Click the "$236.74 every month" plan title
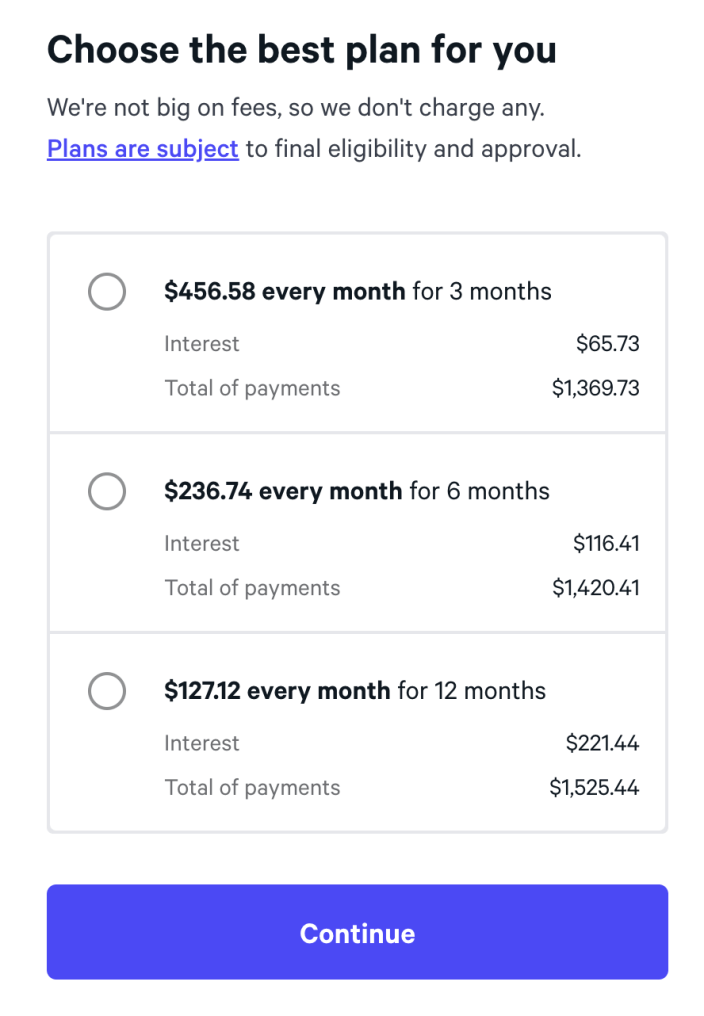This screenshot has width=704, height=1016. click(283, 491)
